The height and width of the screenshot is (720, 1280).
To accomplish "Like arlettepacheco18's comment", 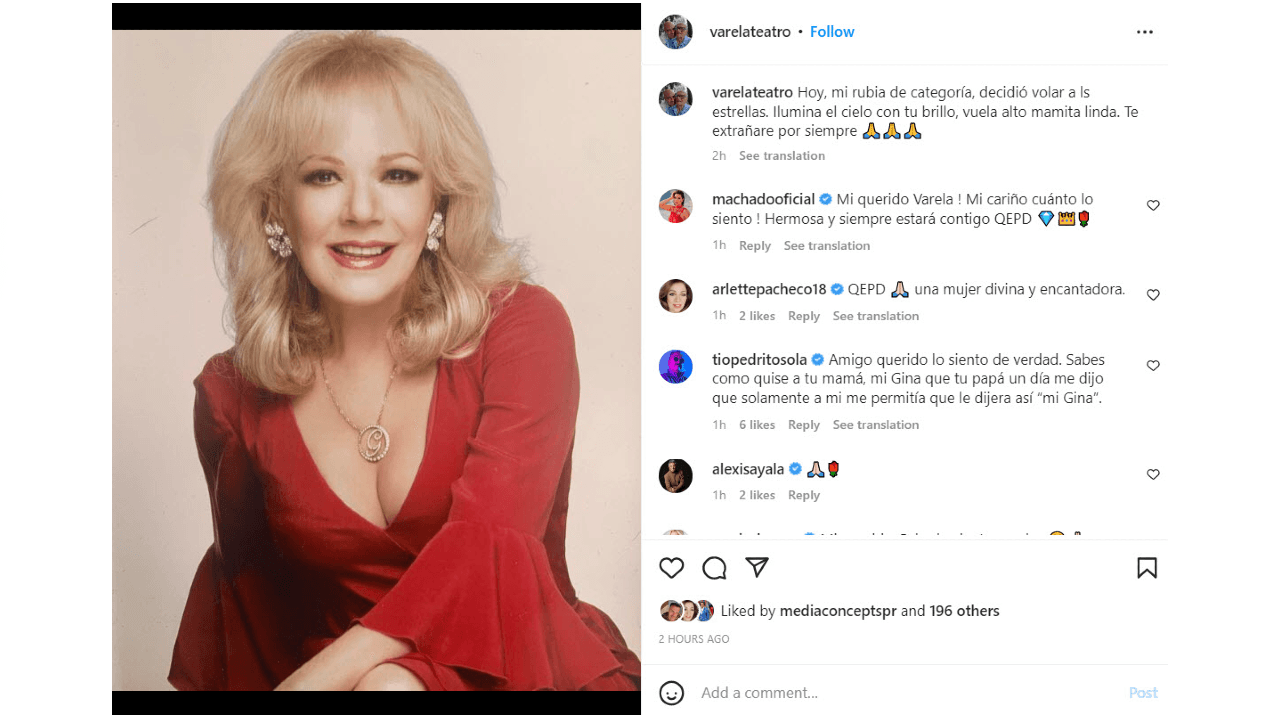I will click(1153, 295).
